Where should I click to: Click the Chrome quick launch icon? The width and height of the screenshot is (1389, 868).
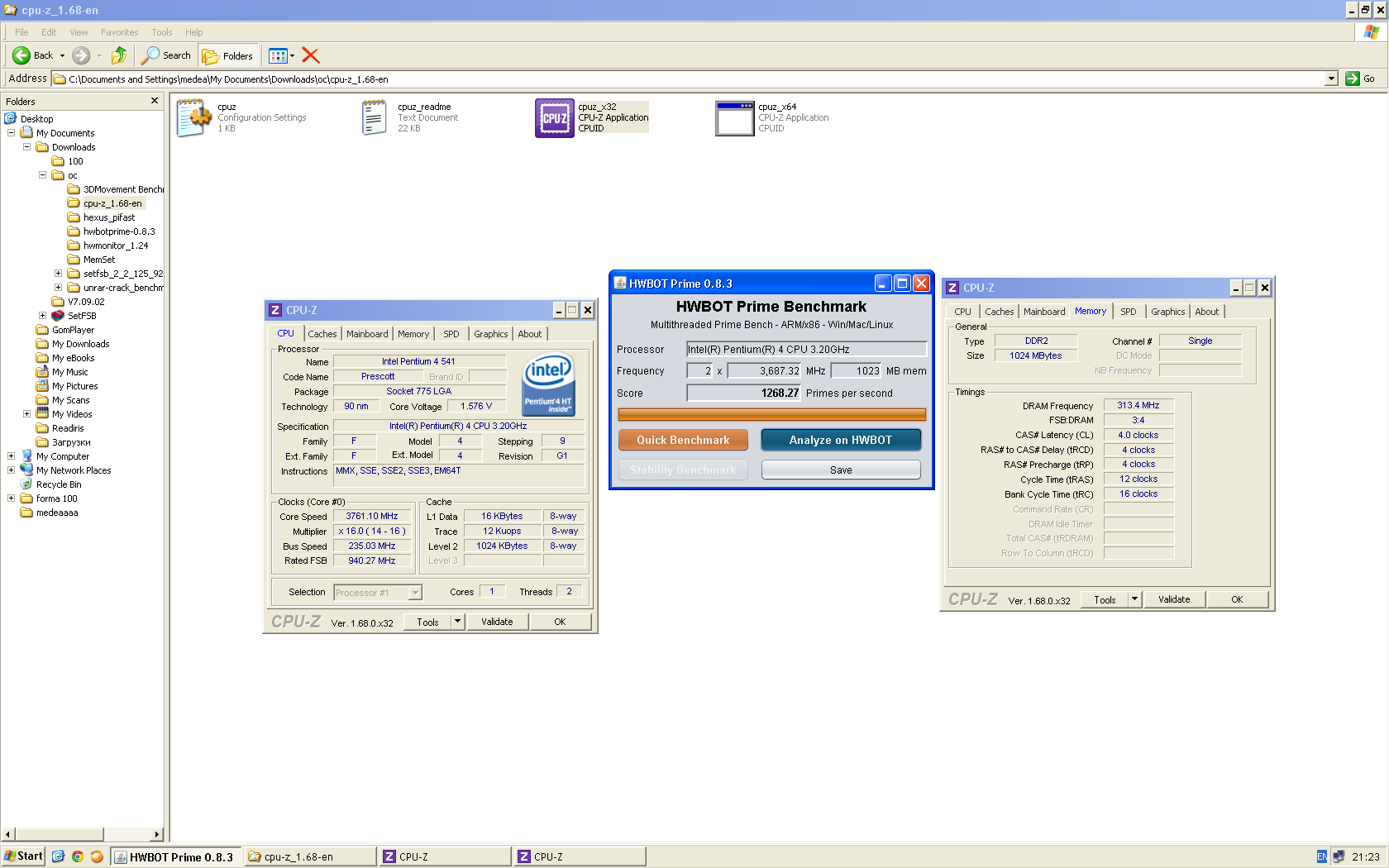(78, 856)
